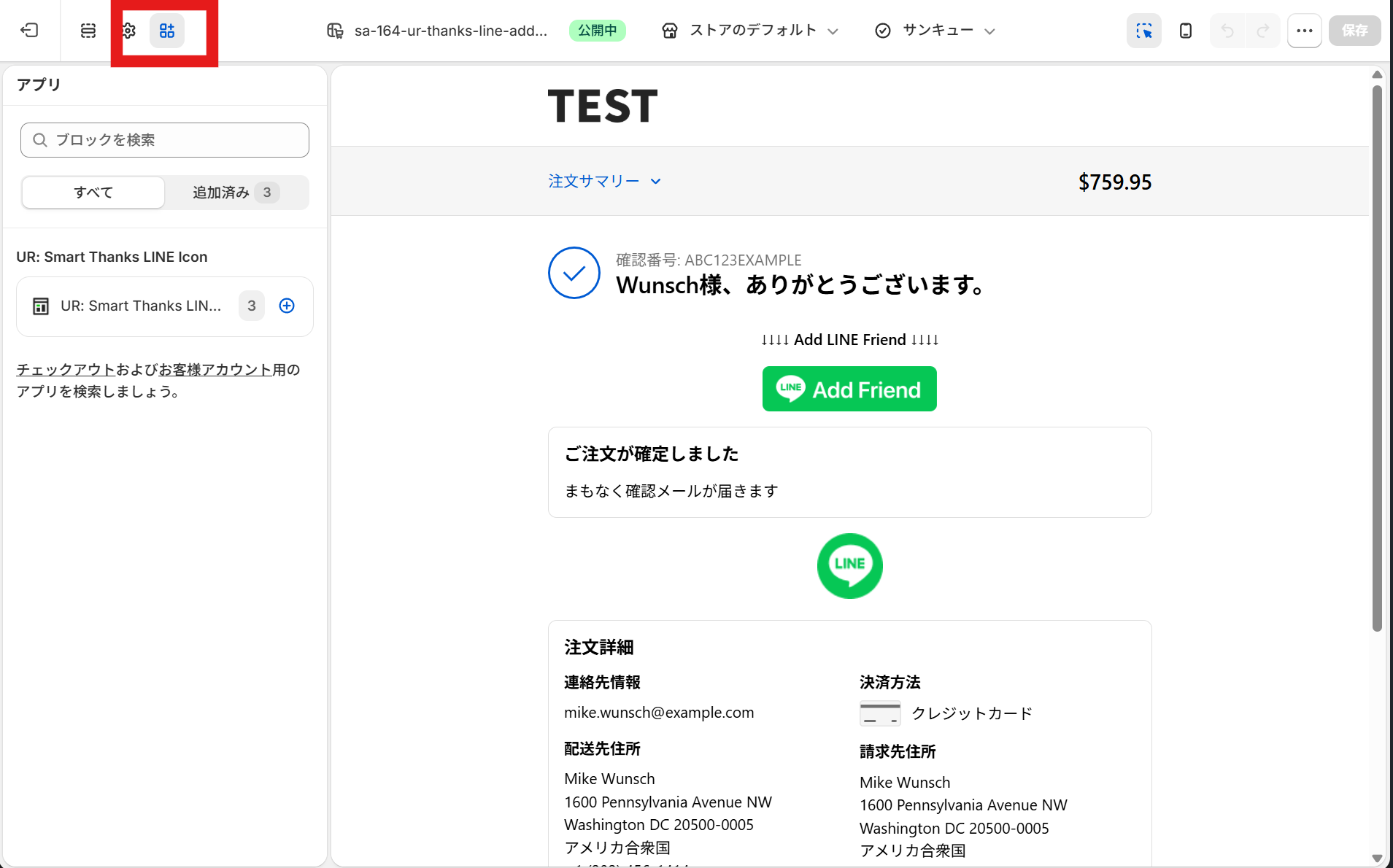This screenshot has height=868, width=1393.
Task: Click the scrollbar down arrow
Action: 1377,859
